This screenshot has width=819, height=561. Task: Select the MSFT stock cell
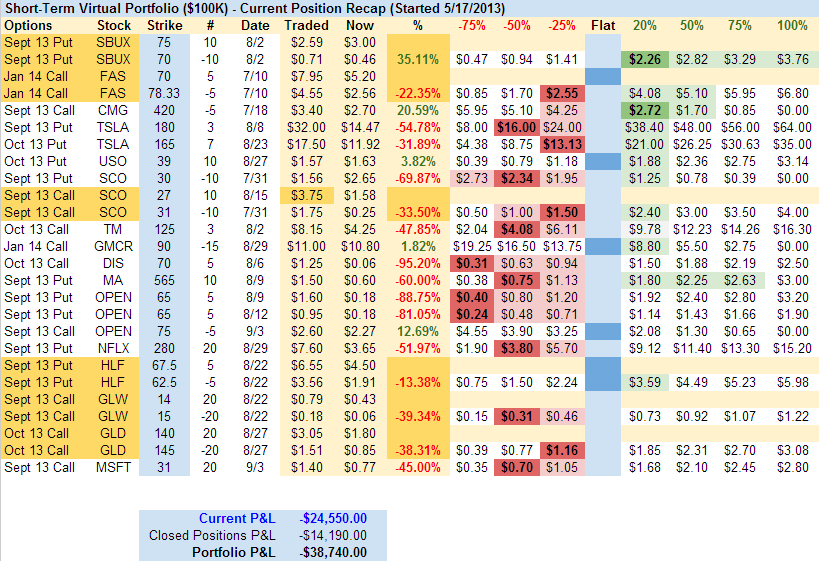(114, 467)
